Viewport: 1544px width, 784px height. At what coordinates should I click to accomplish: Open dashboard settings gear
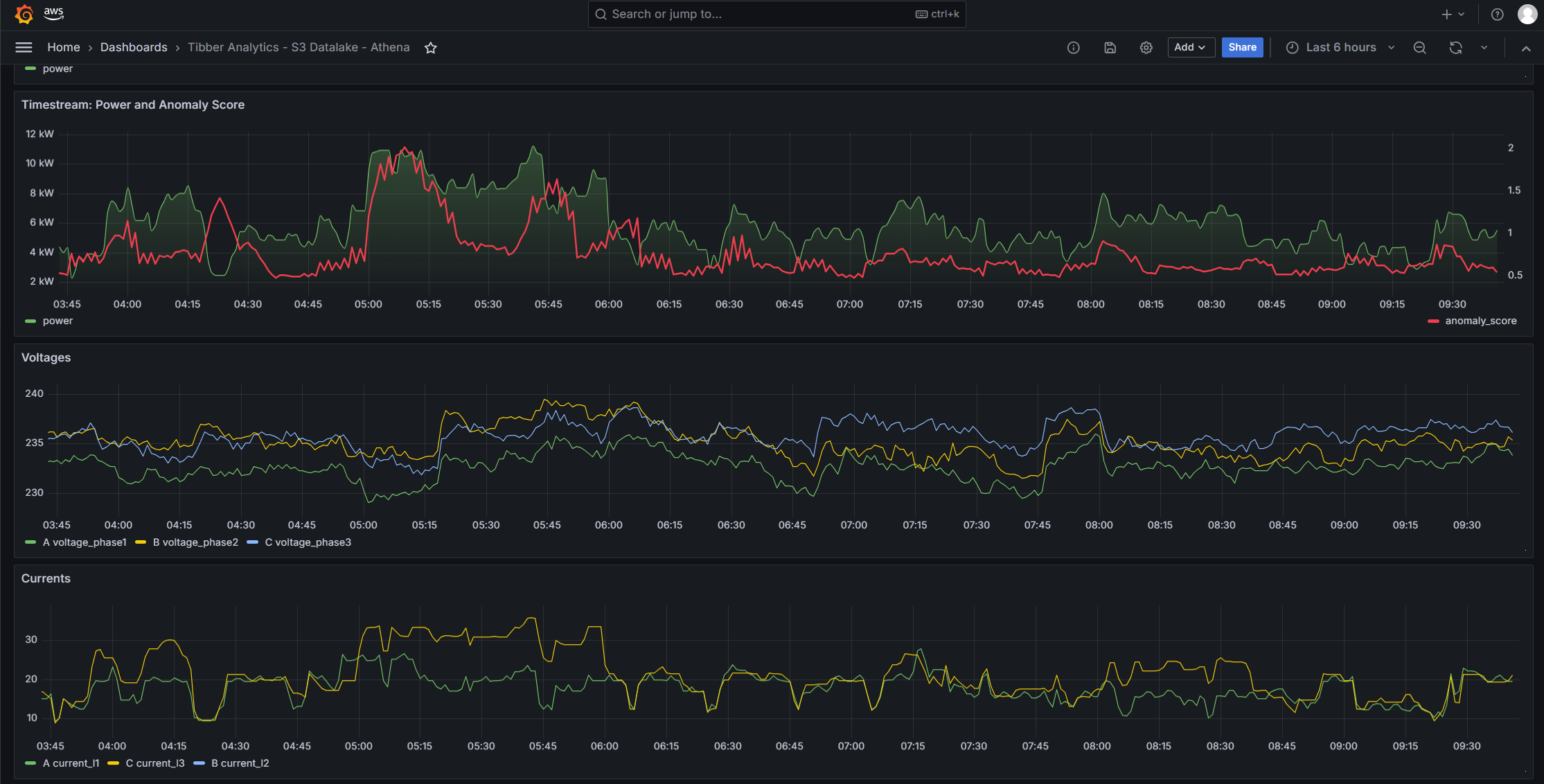1146,48
